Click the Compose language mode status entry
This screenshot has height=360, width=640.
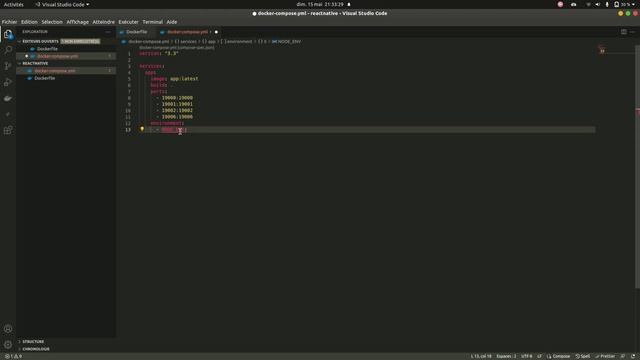tap(558, 356)
